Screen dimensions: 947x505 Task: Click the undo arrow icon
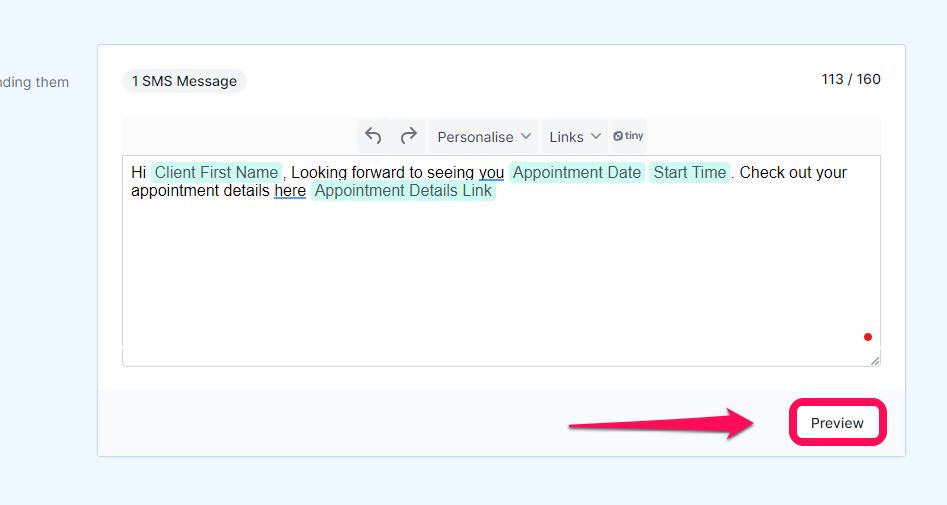[373, 137]
